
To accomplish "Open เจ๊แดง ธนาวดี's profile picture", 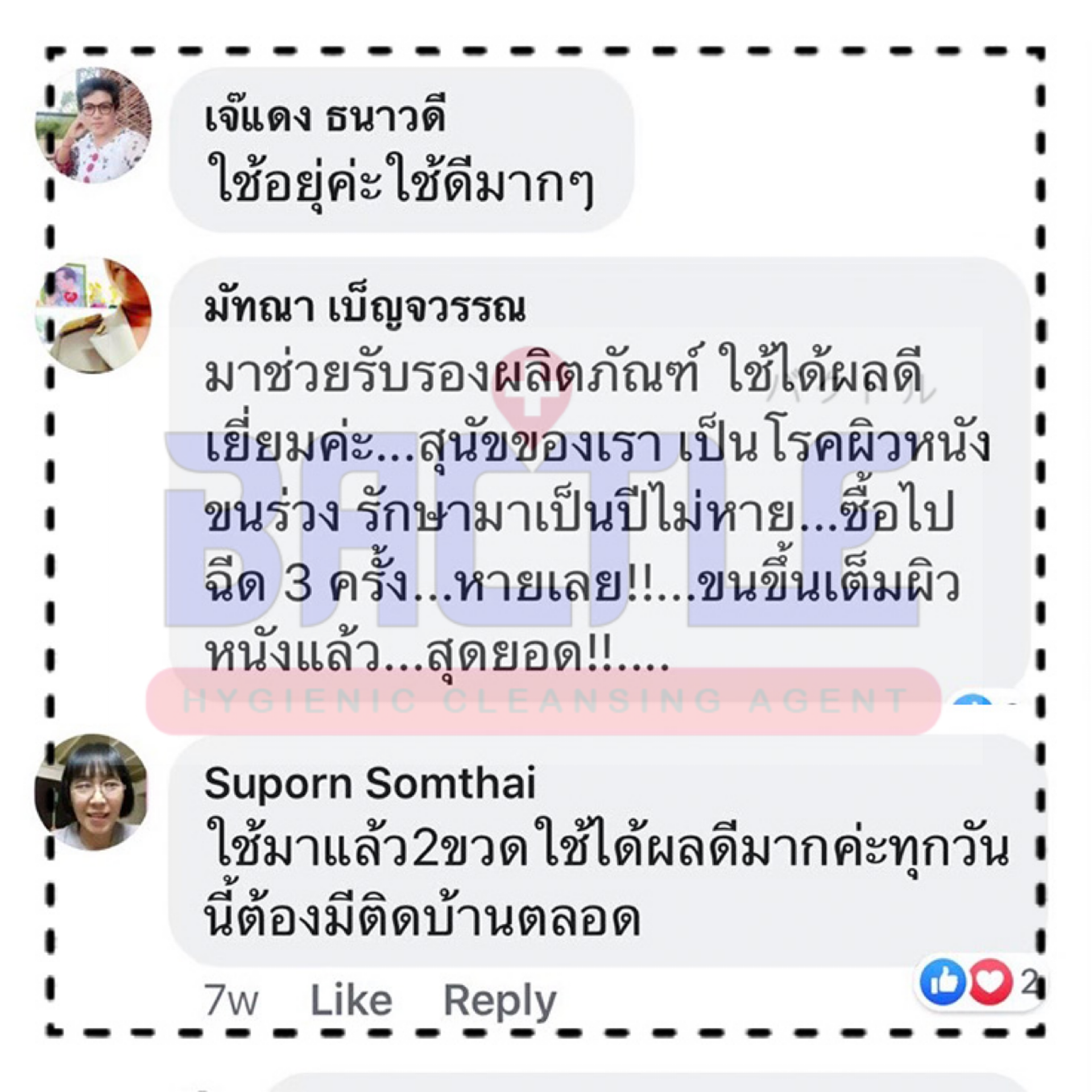I will pos(93,125).
